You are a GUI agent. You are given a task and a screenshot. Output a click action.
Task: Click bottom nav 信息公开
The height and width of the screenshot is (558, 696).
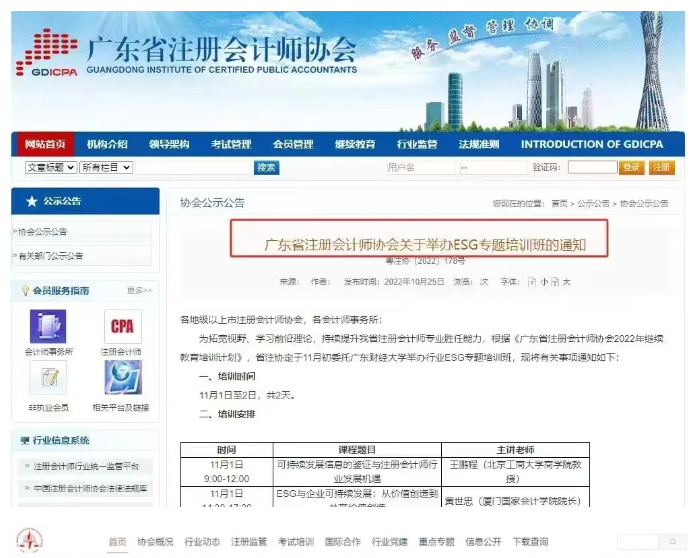point(483,542)
